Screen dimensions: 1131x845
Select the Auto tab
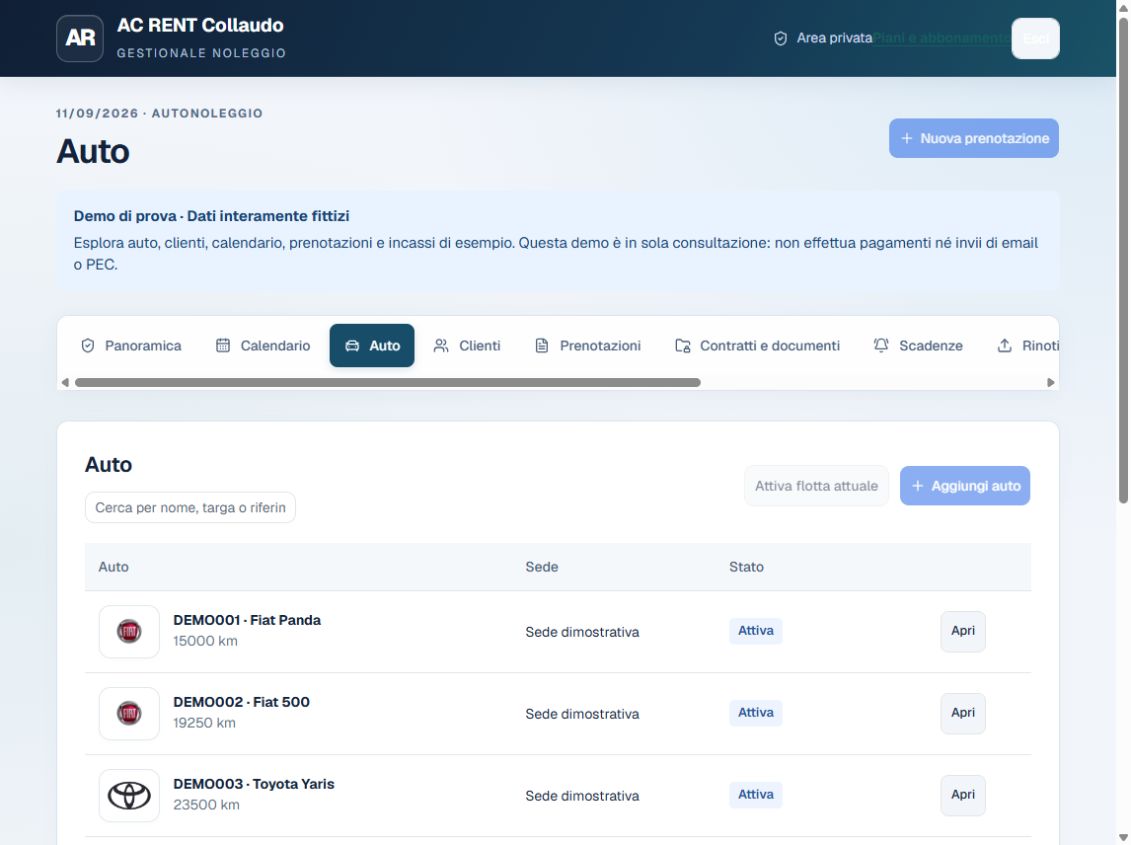(372, 346)
